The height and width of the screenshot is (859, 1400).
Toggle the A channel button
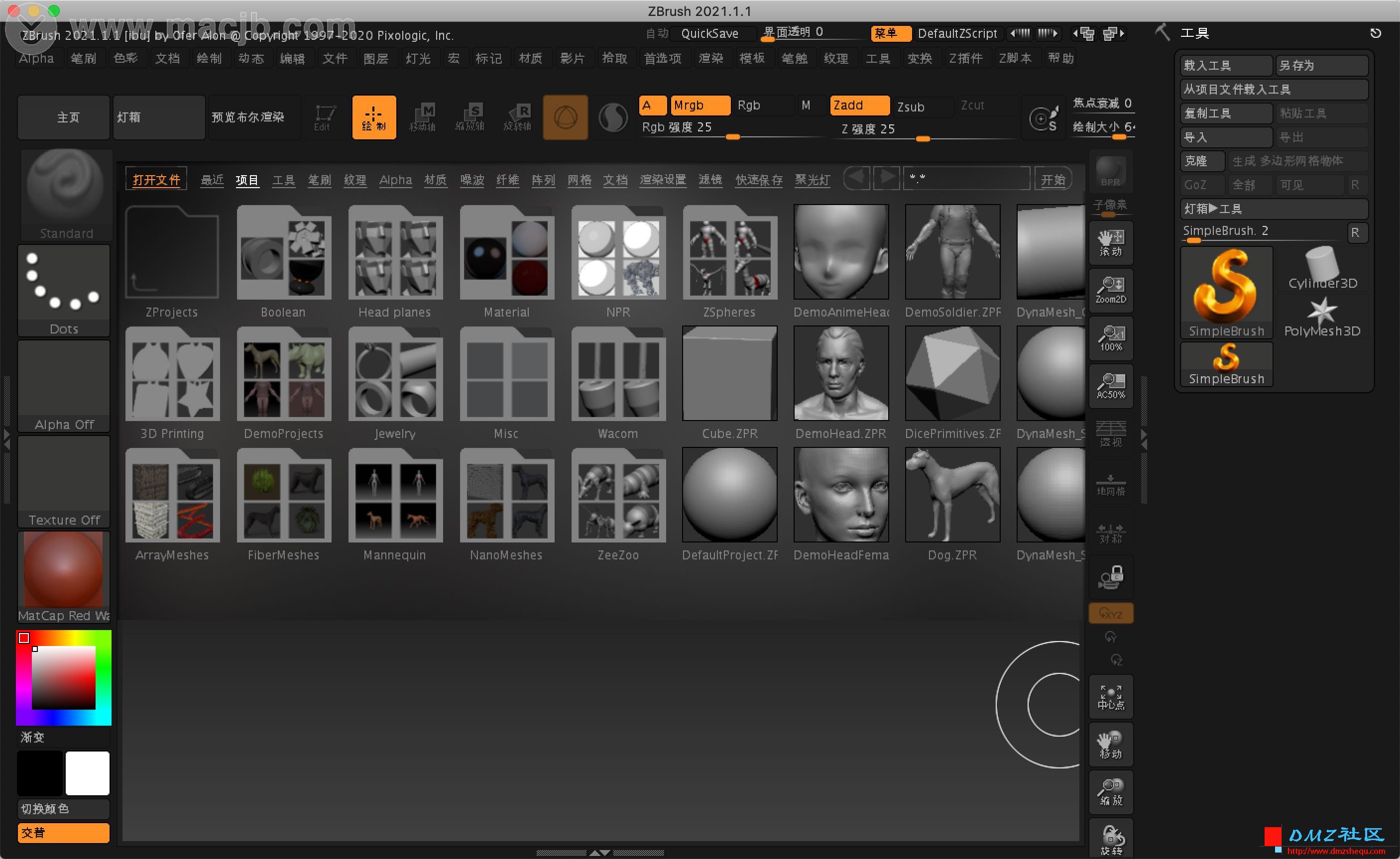click(x=652, y=105)
